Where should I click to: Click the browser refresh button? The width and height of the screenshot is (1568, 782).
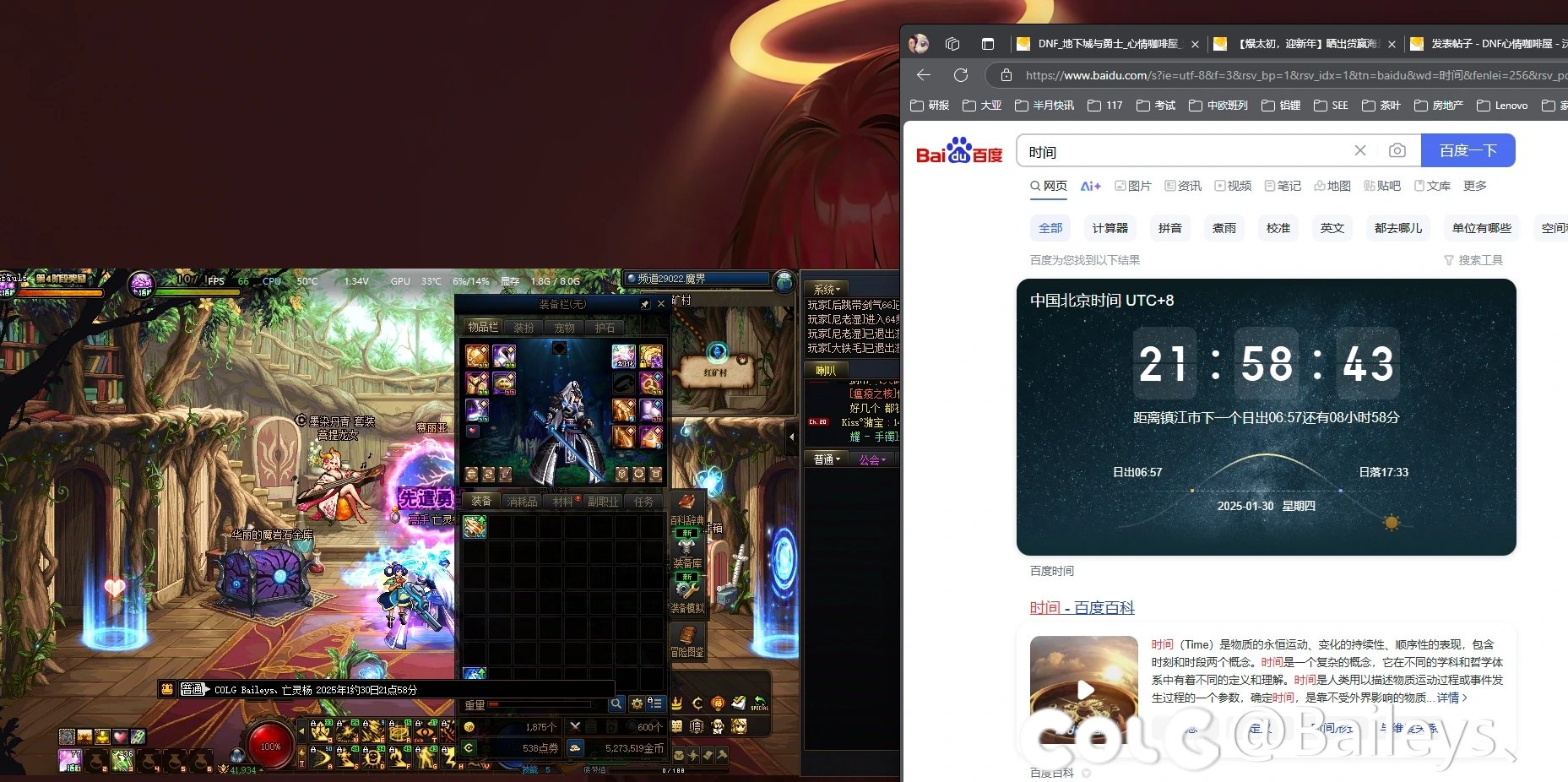pos(961,75)
